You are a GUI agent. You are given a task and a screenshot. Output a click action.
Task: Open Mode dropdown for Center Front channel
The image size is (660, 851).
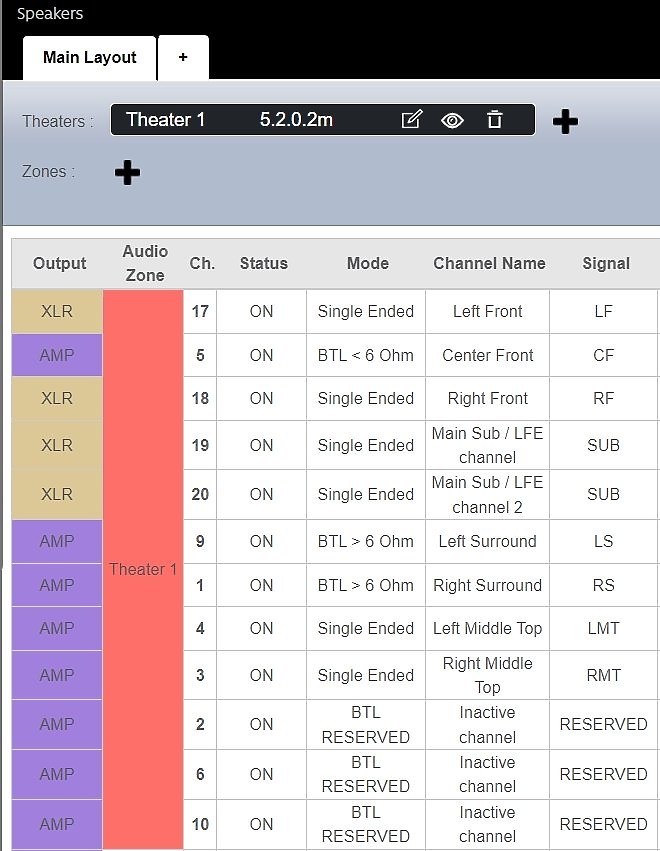[365, 355]
